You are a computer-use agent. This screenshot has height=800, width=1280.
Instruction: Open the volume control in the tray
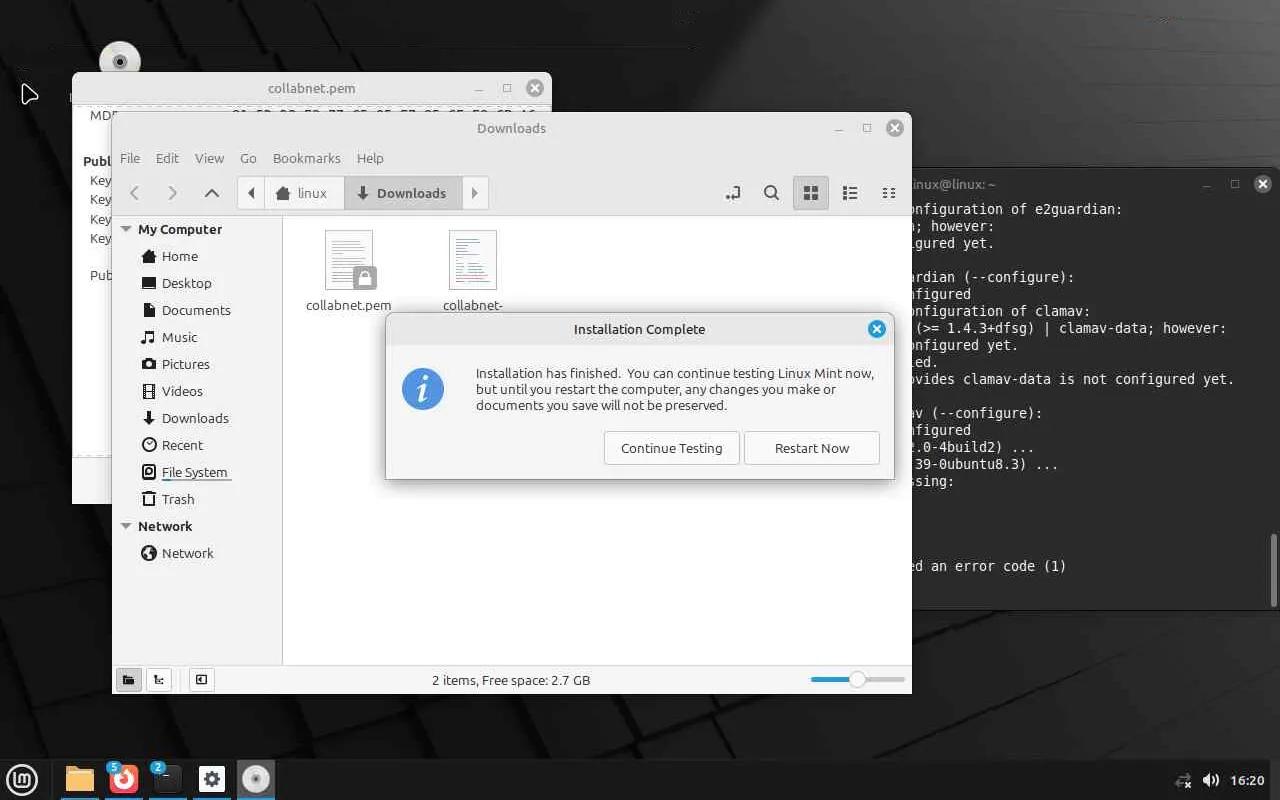[x=1211, y=780]
